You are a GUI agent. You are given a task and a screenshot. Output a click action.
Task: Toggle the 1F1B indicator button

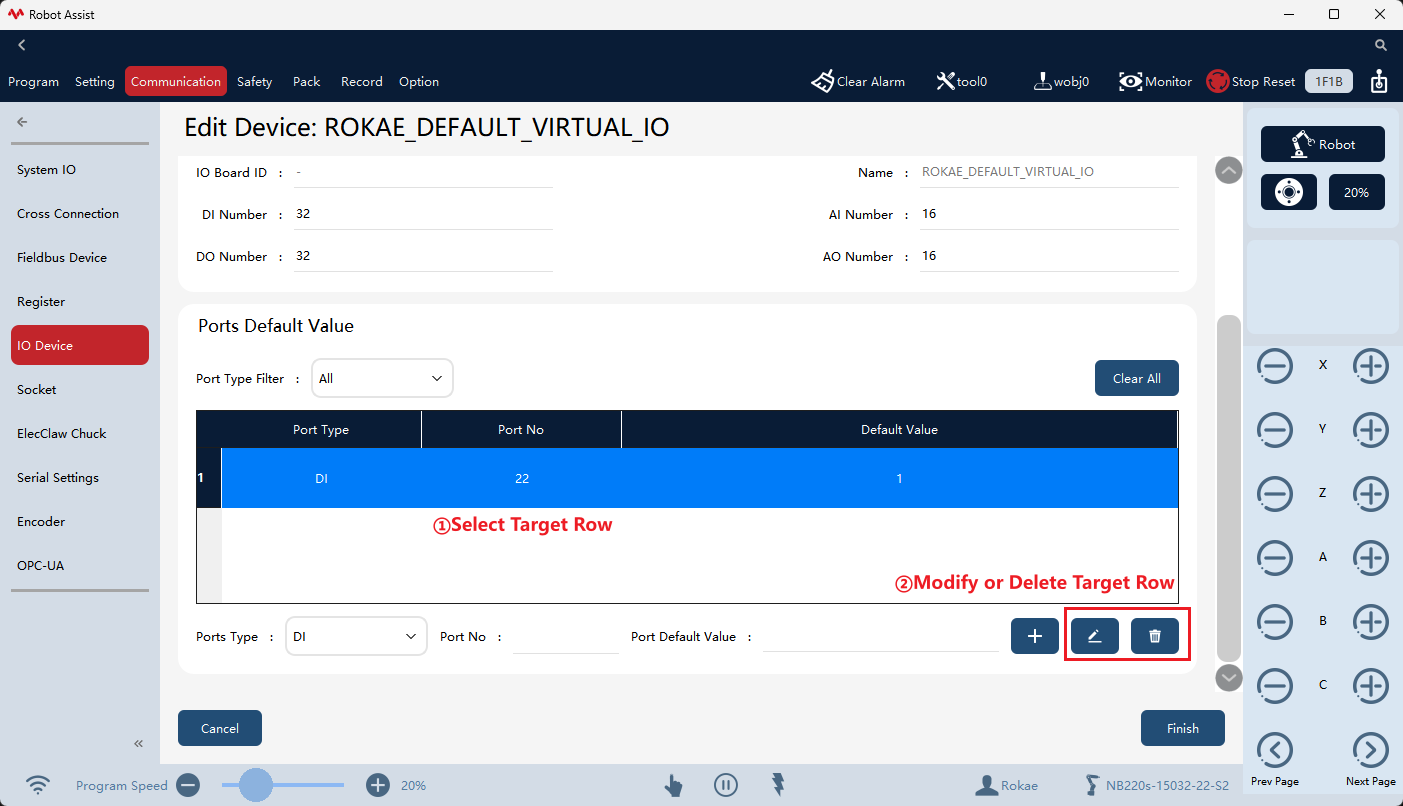(x=1328, y=82)
